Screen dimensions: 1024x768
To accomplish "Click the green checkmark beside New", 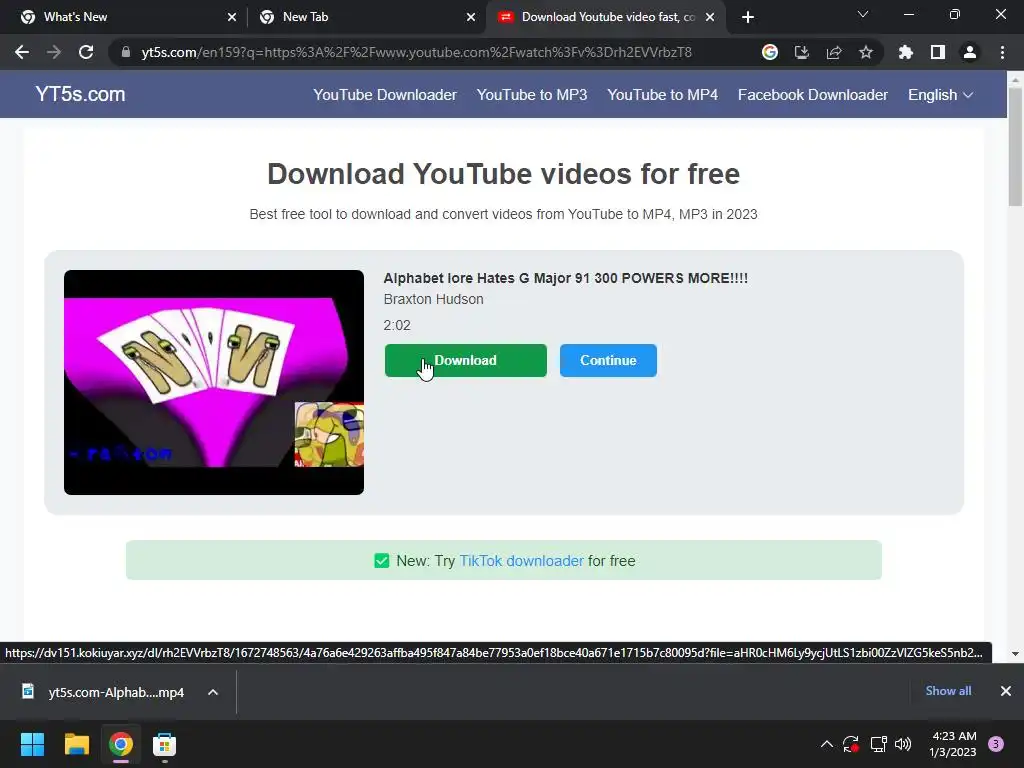I will coord(381,561).
